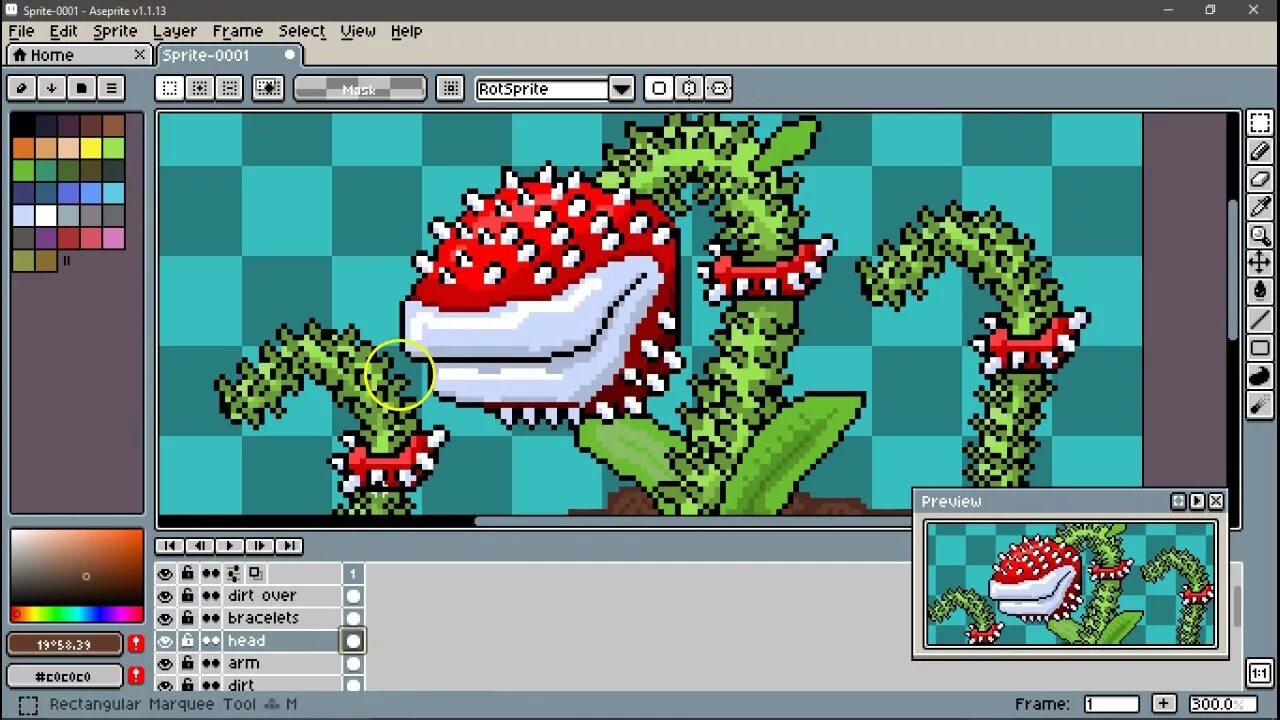This screenshot has height=720, width=1280.
Task: Close the Home tab
Action: 140,55
